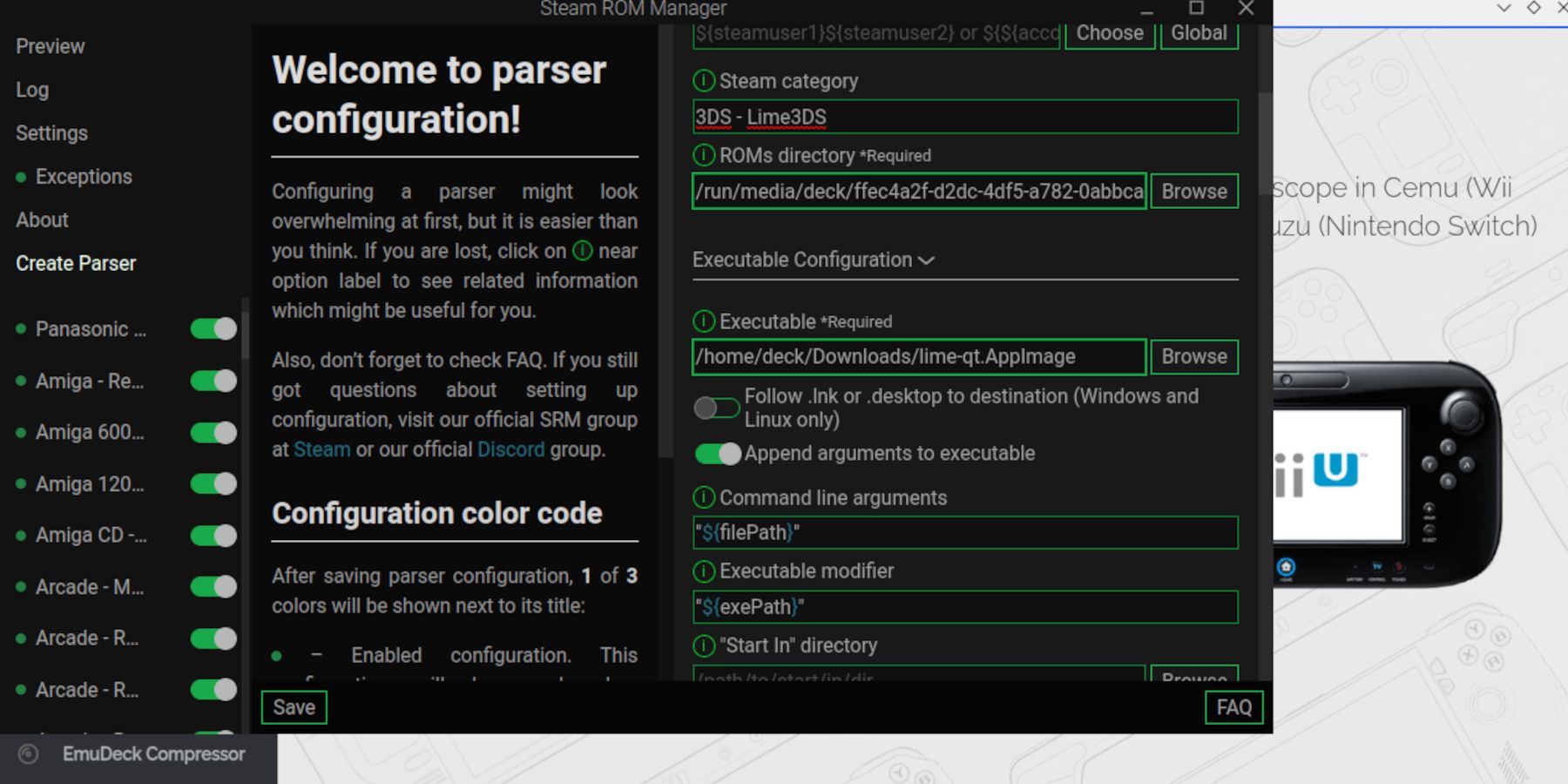Open Exceptions page
The image size is (1568, 784).
[x=84, y=177]
